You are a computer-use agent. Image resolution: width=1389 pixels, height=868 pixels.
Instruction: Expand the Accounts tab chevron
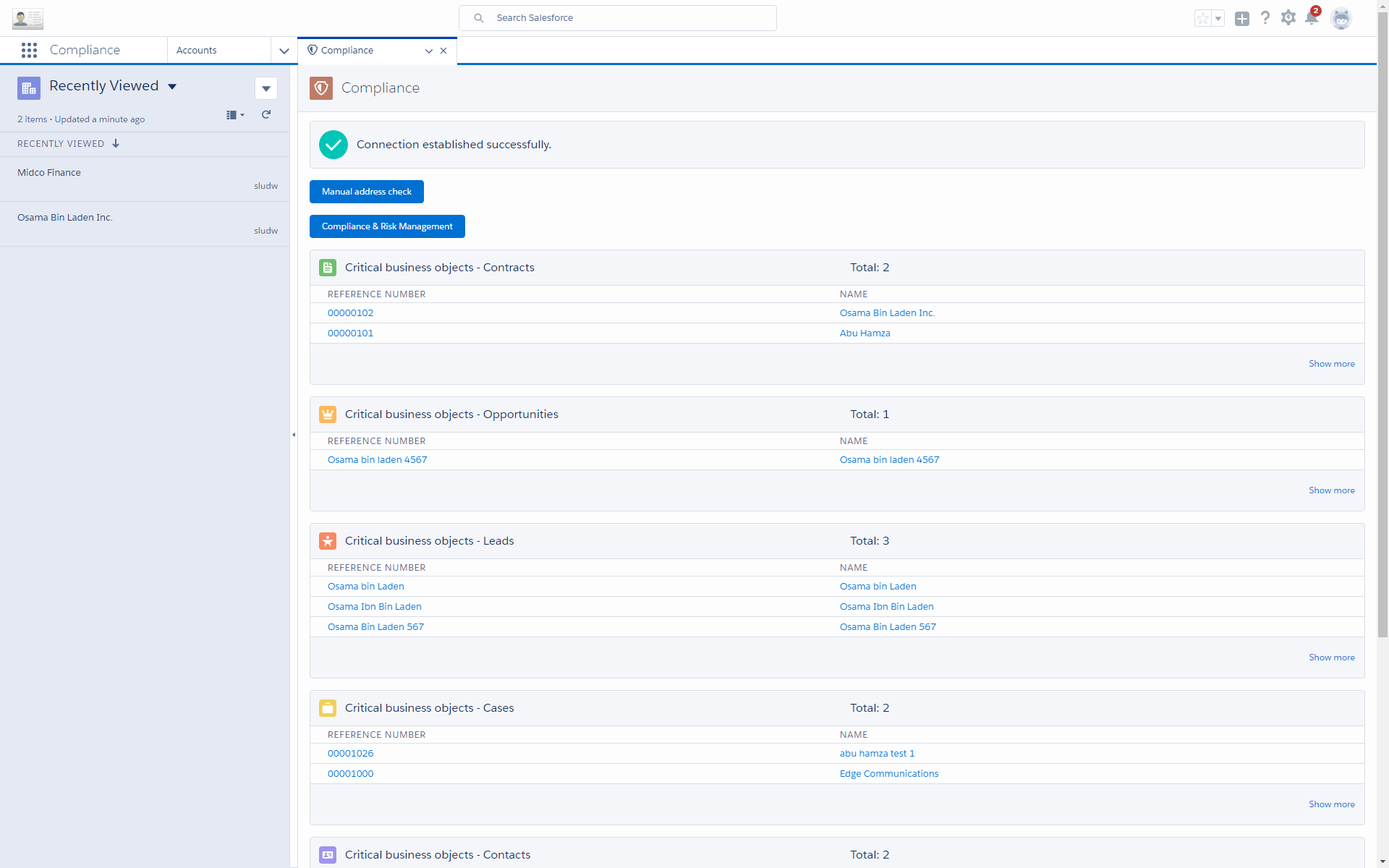[x=284, y=51]
